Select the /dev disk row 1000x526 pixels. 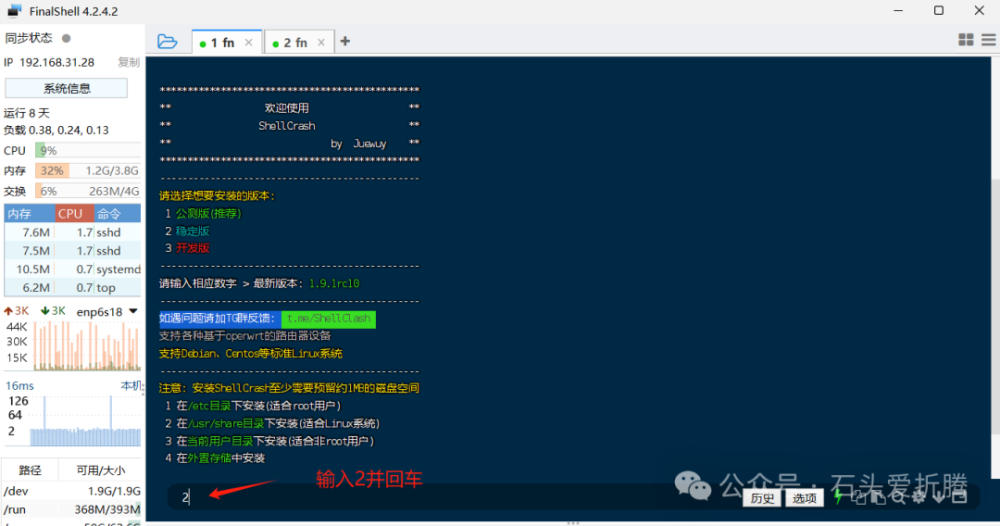tap(71, 491)
